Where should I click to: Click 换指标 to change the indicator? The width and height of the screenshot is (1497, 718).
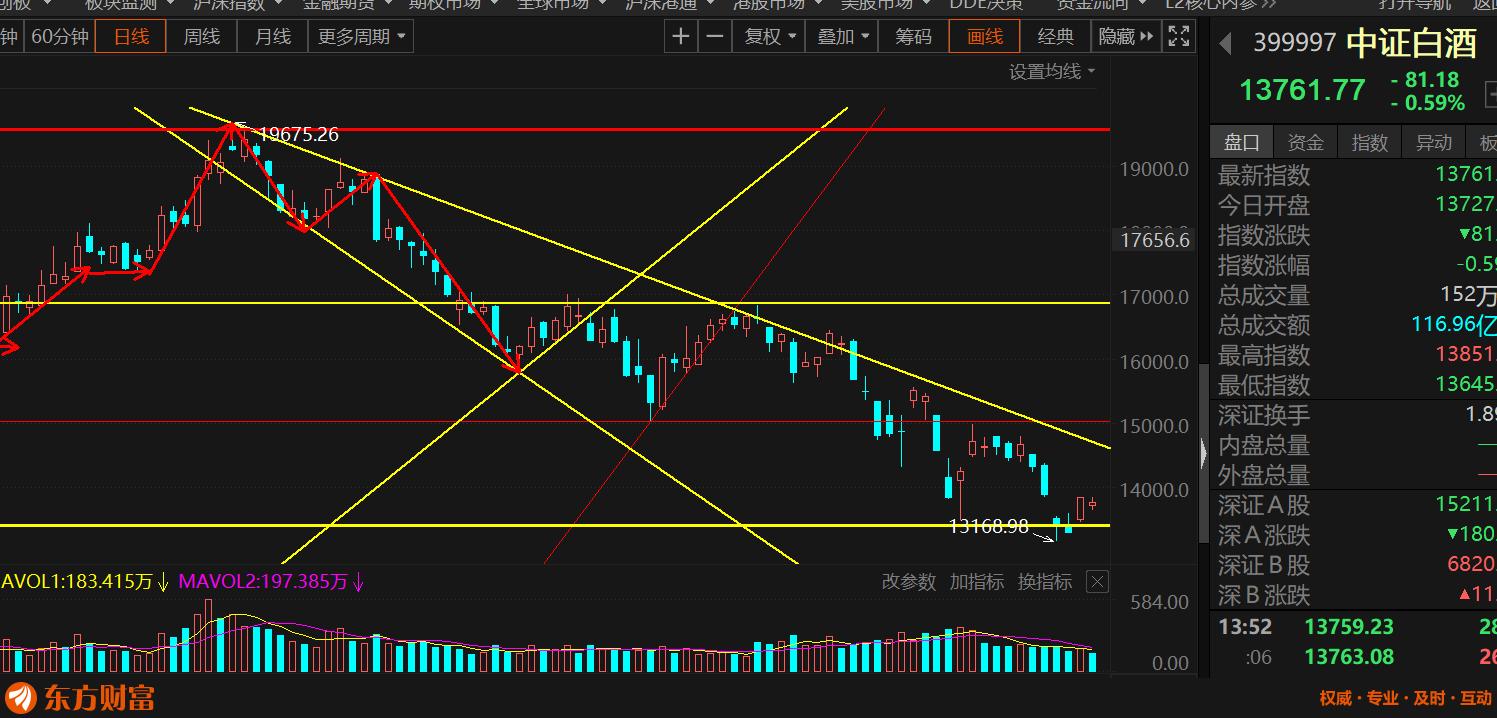[1044, 582]
